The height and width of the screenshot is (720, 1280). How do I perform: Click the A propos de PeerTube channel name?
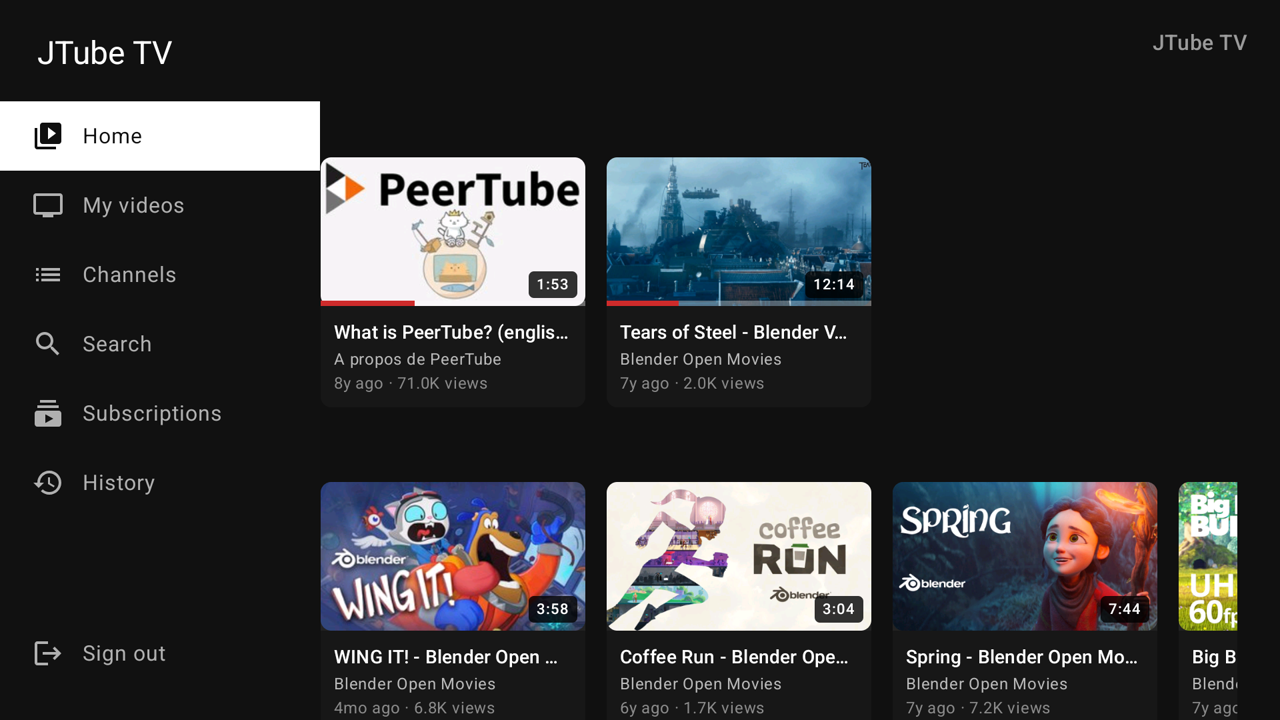(x=418, y=359)
